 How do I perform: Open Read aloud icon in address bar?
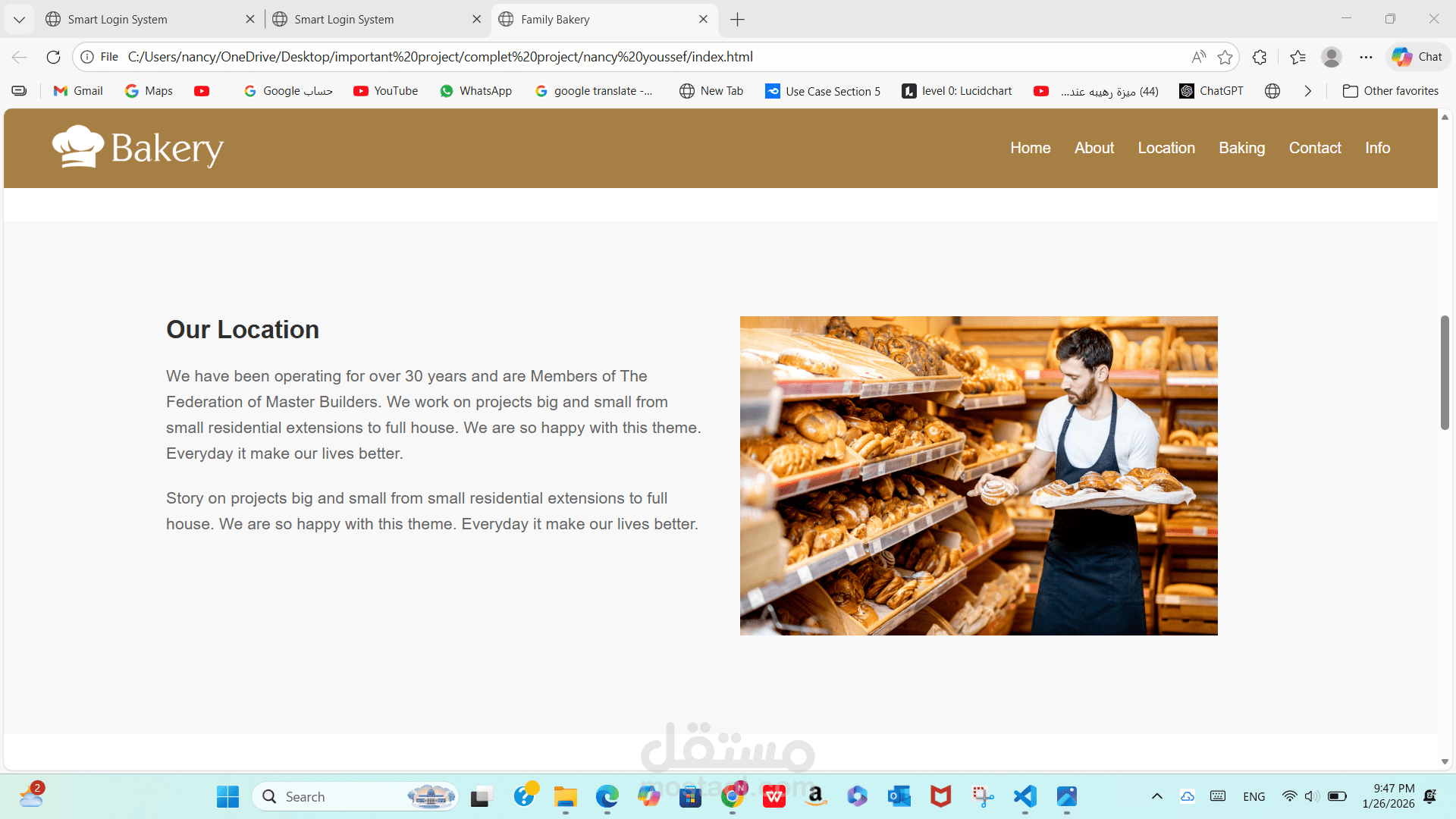click(x=1198, y=57)
